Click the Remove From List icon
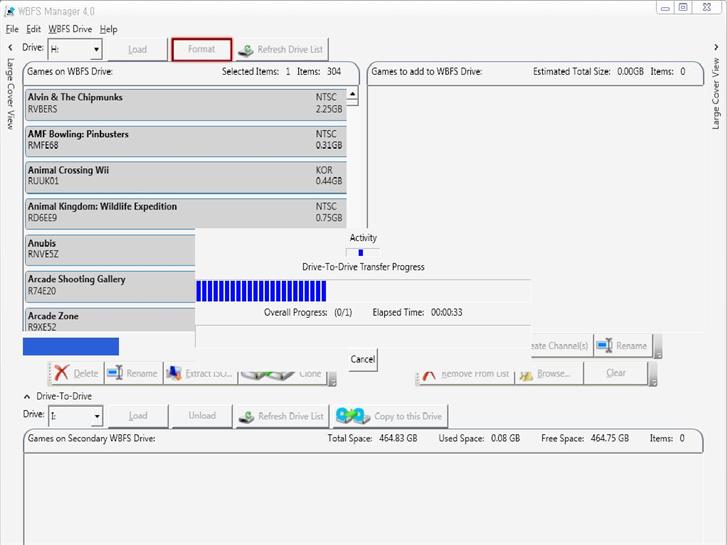 tap(429, 373)
